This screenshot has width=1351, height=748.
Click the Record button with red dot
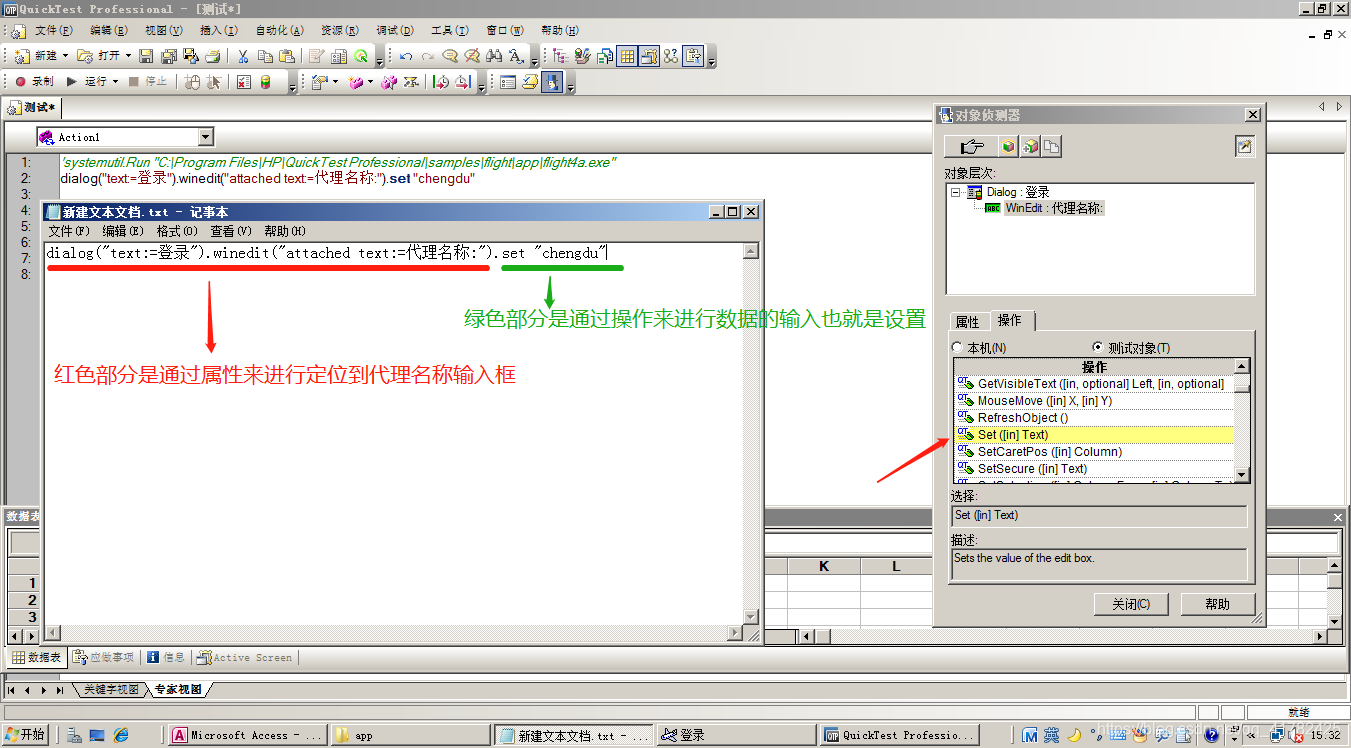tap(33, 82)
